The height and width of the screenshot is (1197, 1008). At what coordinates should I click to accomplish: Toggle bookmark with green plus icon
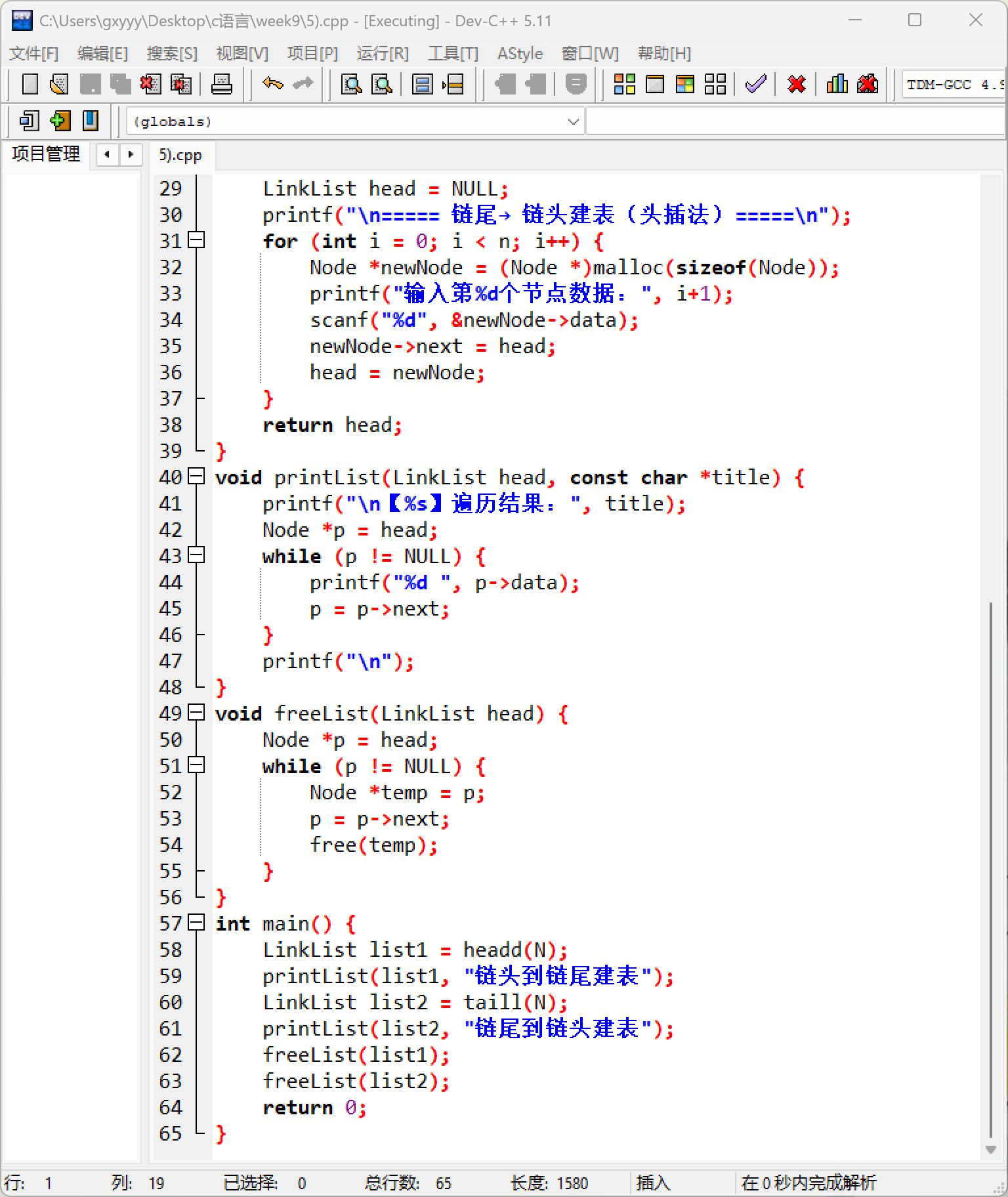pyautogui.click(x=60, y=121)
